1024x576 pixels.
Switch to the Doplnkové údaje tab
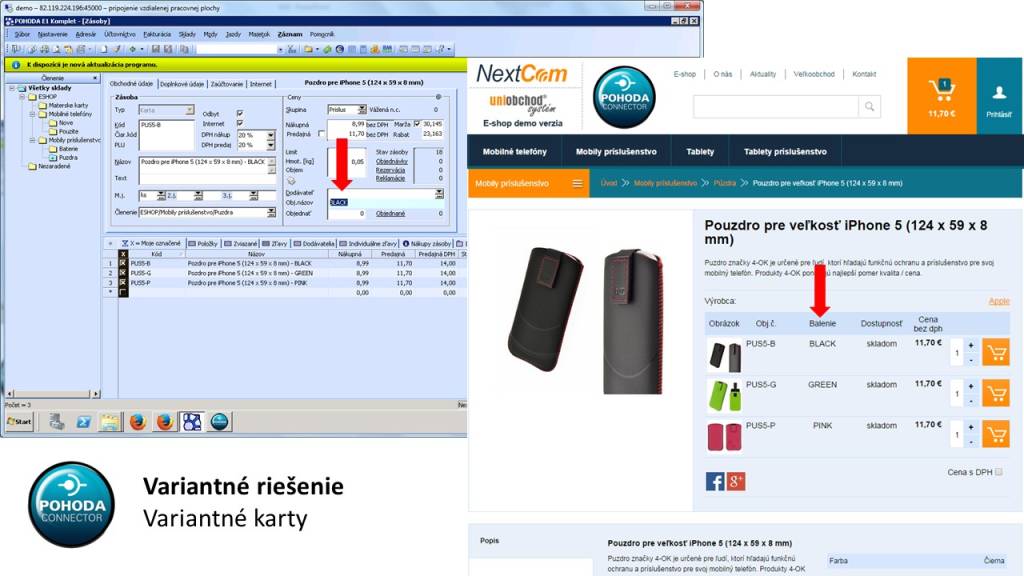[182, 84]
